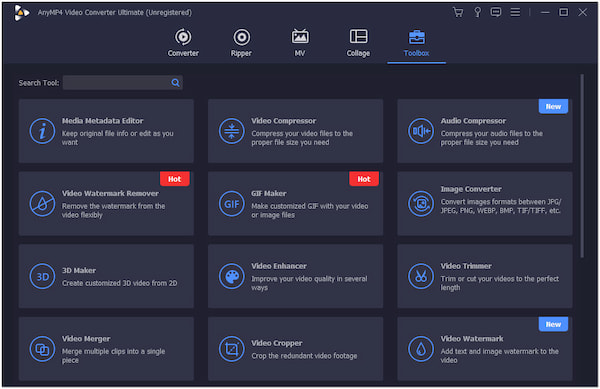
Task: Open Media Metadata Editor title
Action: tap(103, 121)
